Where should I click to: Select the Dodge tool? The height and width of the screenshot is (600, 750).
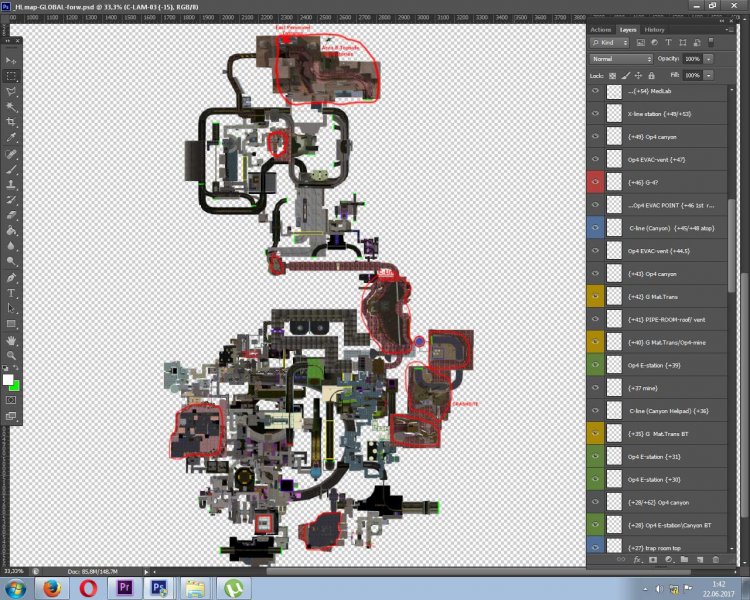pyautogui.click(x=11, y=261)
